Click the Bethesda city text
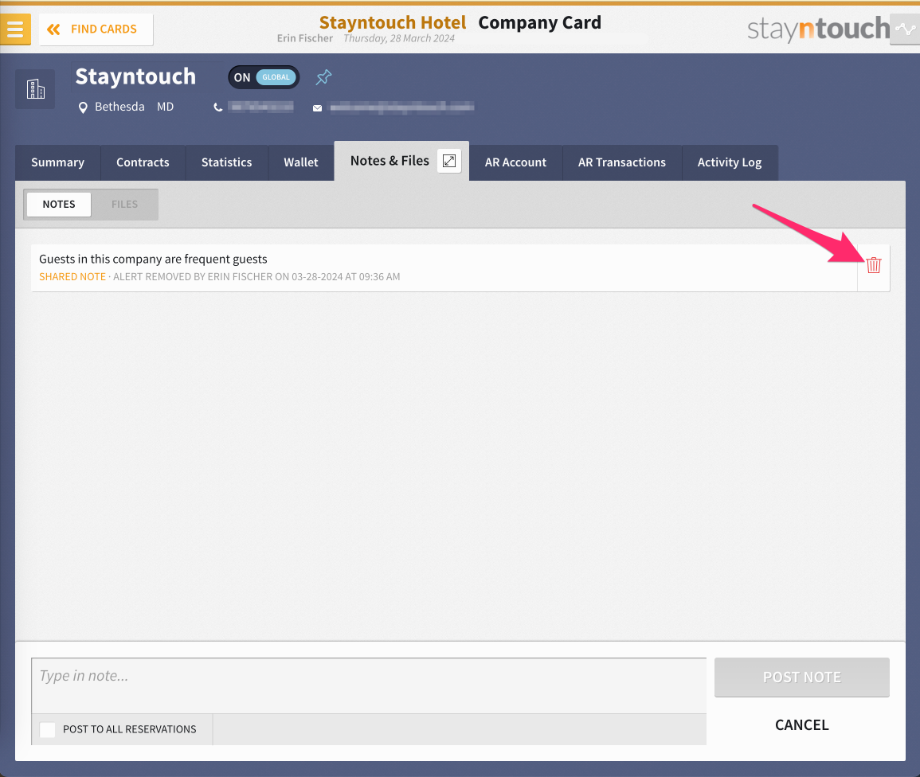The image size is (920, 777). (120, 107)
